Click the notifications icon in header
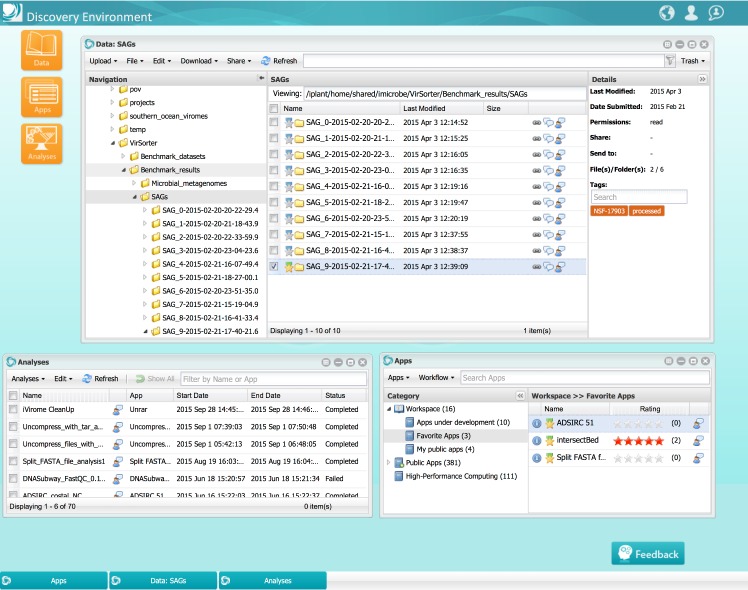 (x=716, y=13)
